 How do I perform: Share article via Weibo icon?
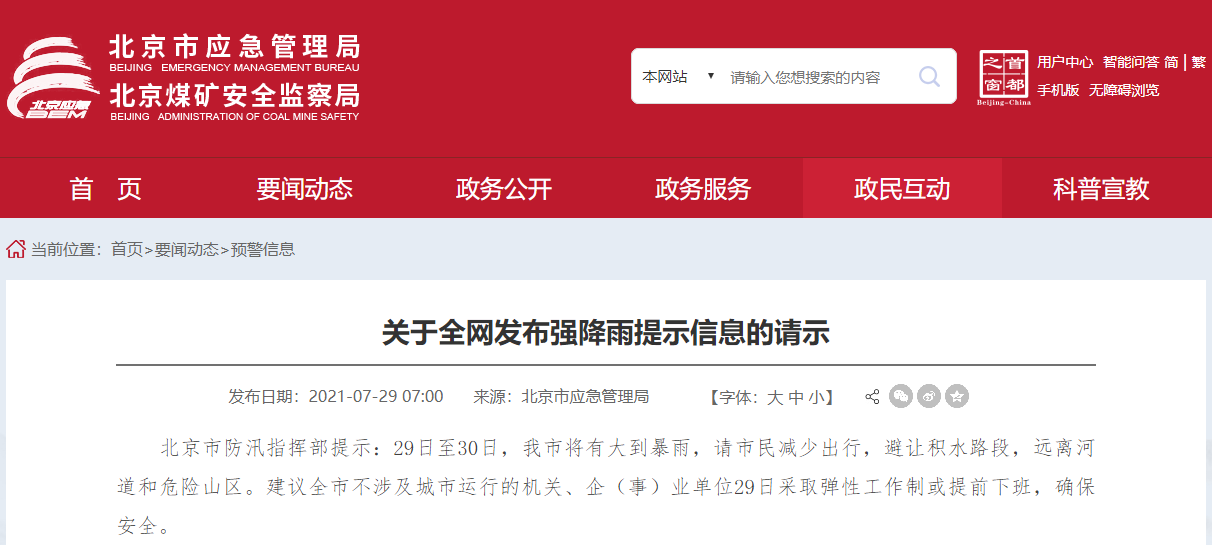coord(929,397)
